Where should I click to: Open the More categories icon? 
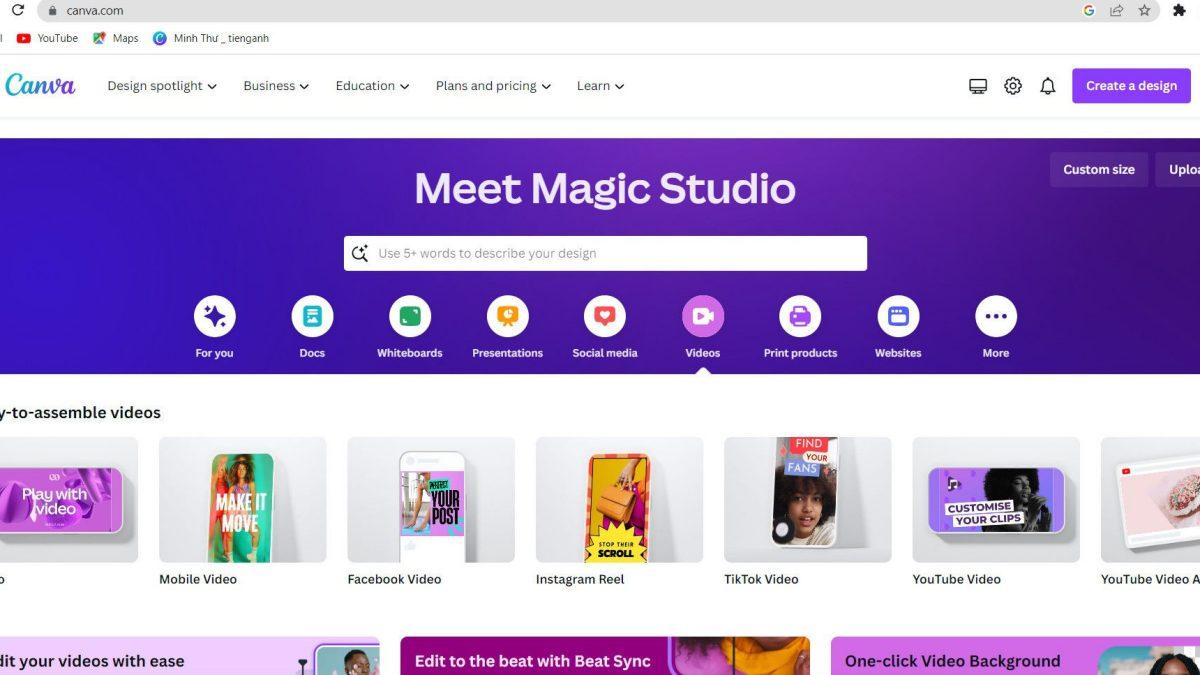(995, 315)
